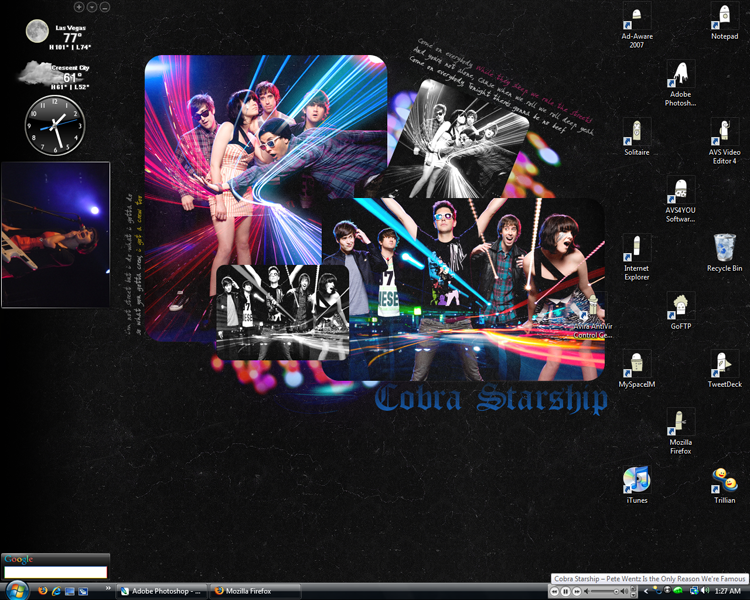Open the Notepad desktop shortcut
Screen dimensions: 750x600
click(724, 22)
